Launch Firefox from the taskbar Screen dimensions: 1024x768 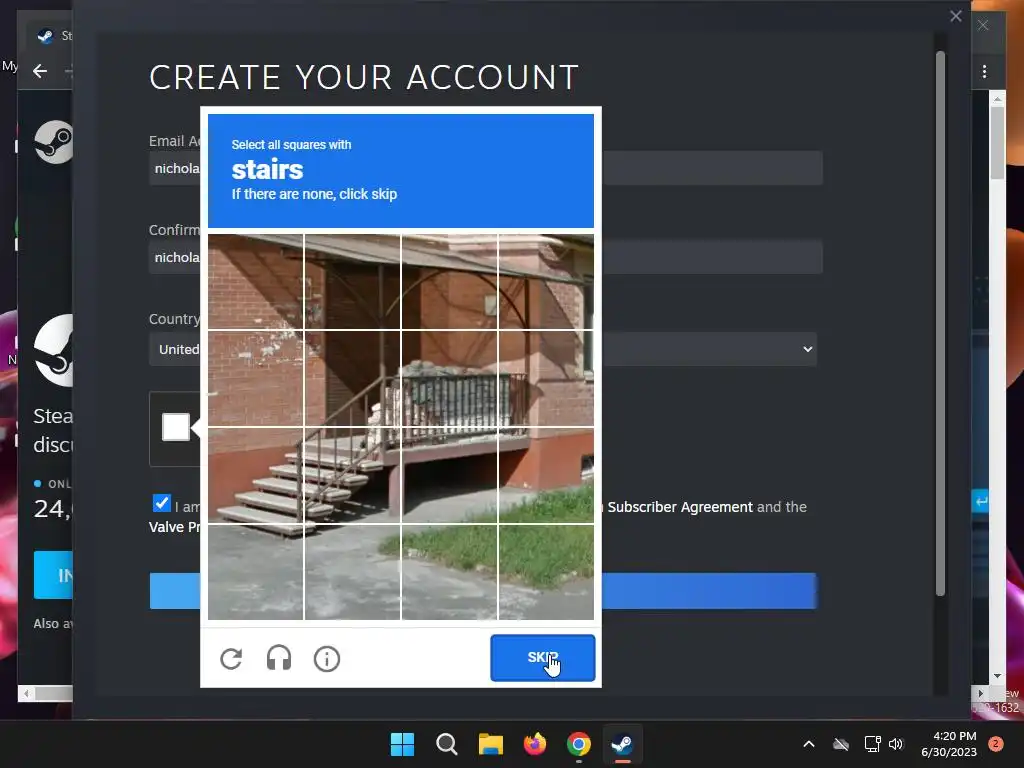coord(535,744)
